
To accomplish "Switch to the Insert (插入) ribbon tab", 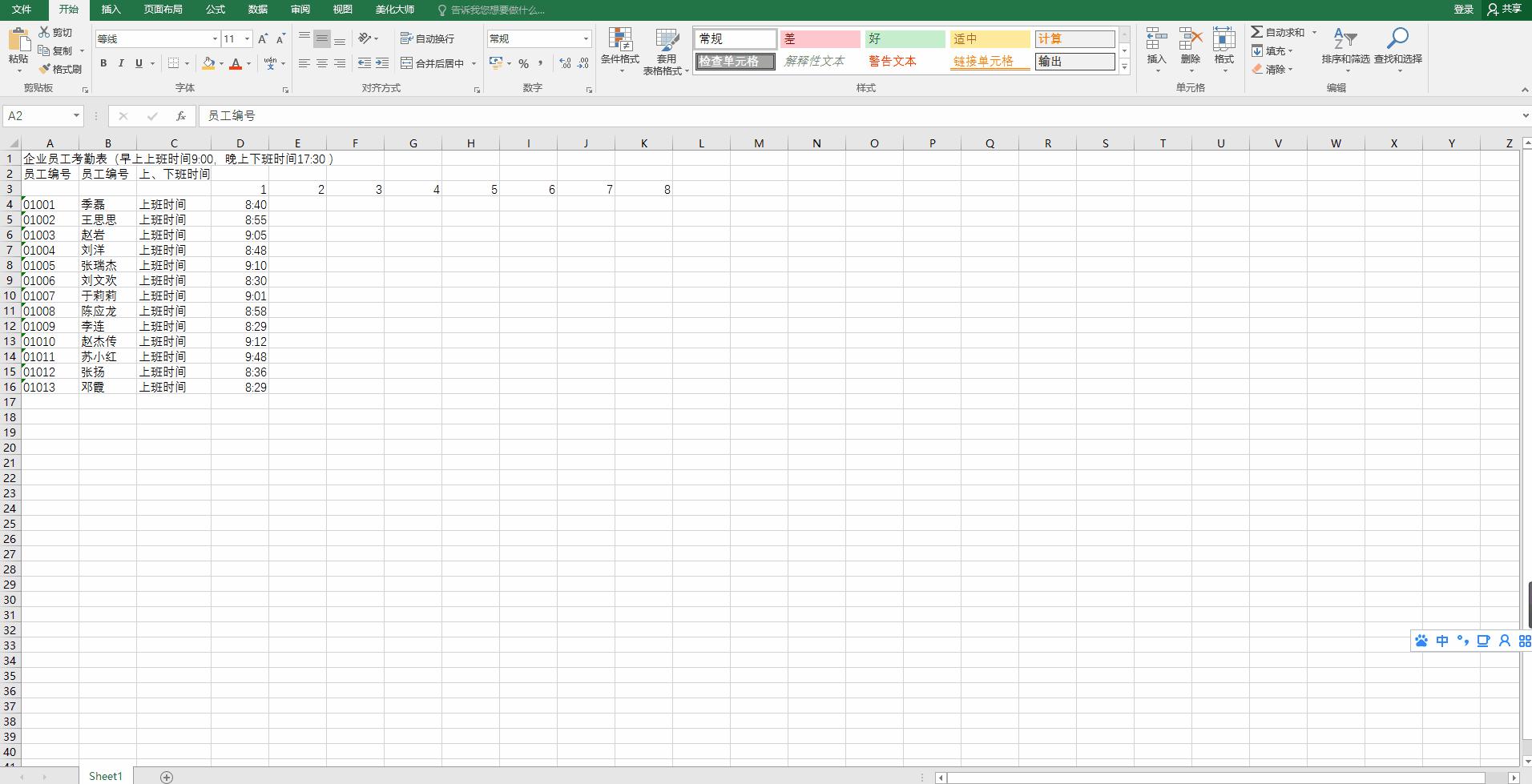I will click(x=111, y=10).
